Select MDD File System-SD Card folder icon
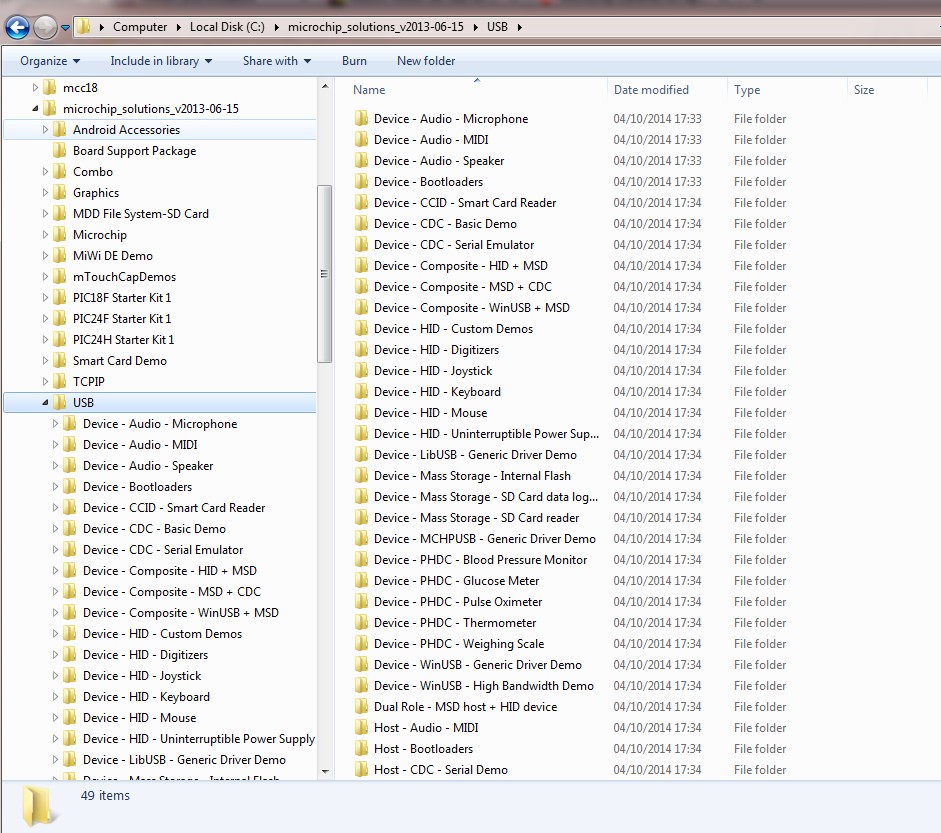 click(59, 214)
